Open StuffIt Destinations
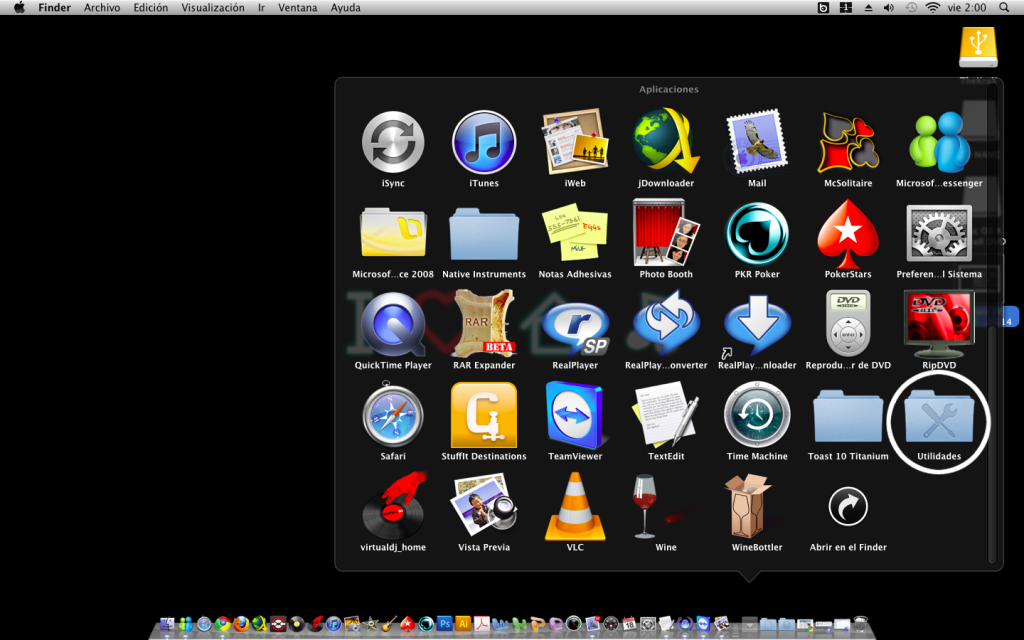 (x=484, y=415)
